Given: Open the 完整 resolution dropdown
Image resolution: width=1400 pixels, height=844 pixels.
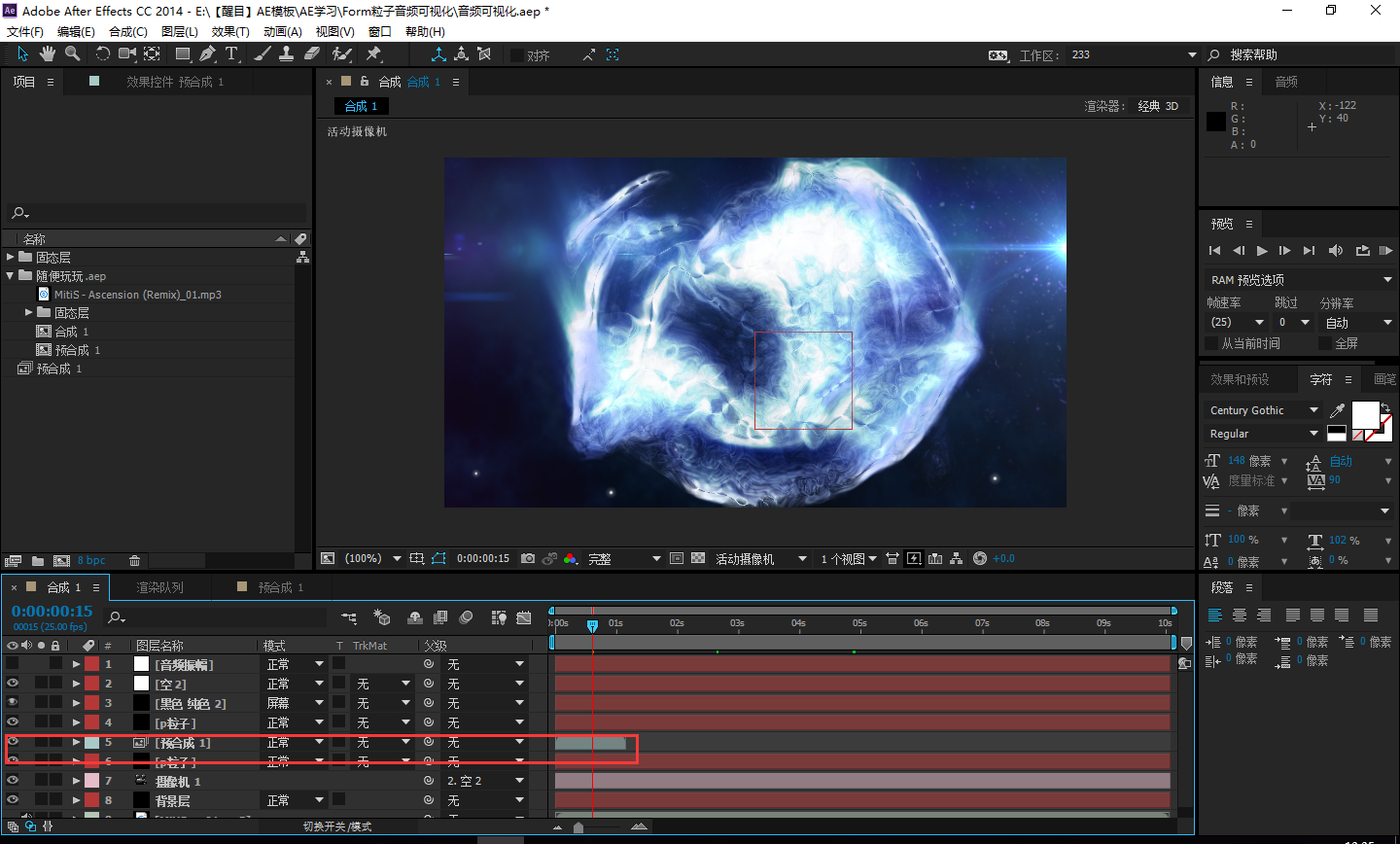Looking at the screenshot, I should click(x=624, y=558).
